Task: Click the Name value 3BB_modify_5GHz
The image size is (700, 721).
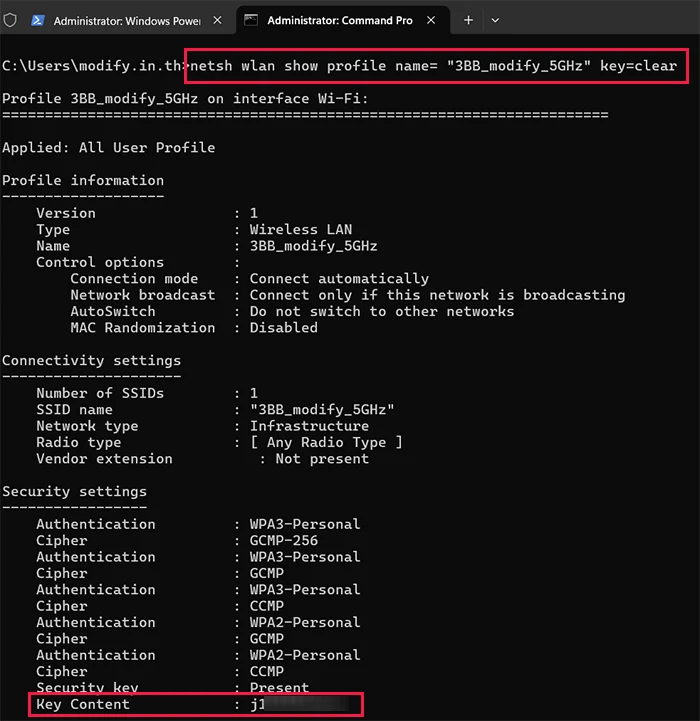Action: coord(314,246)
